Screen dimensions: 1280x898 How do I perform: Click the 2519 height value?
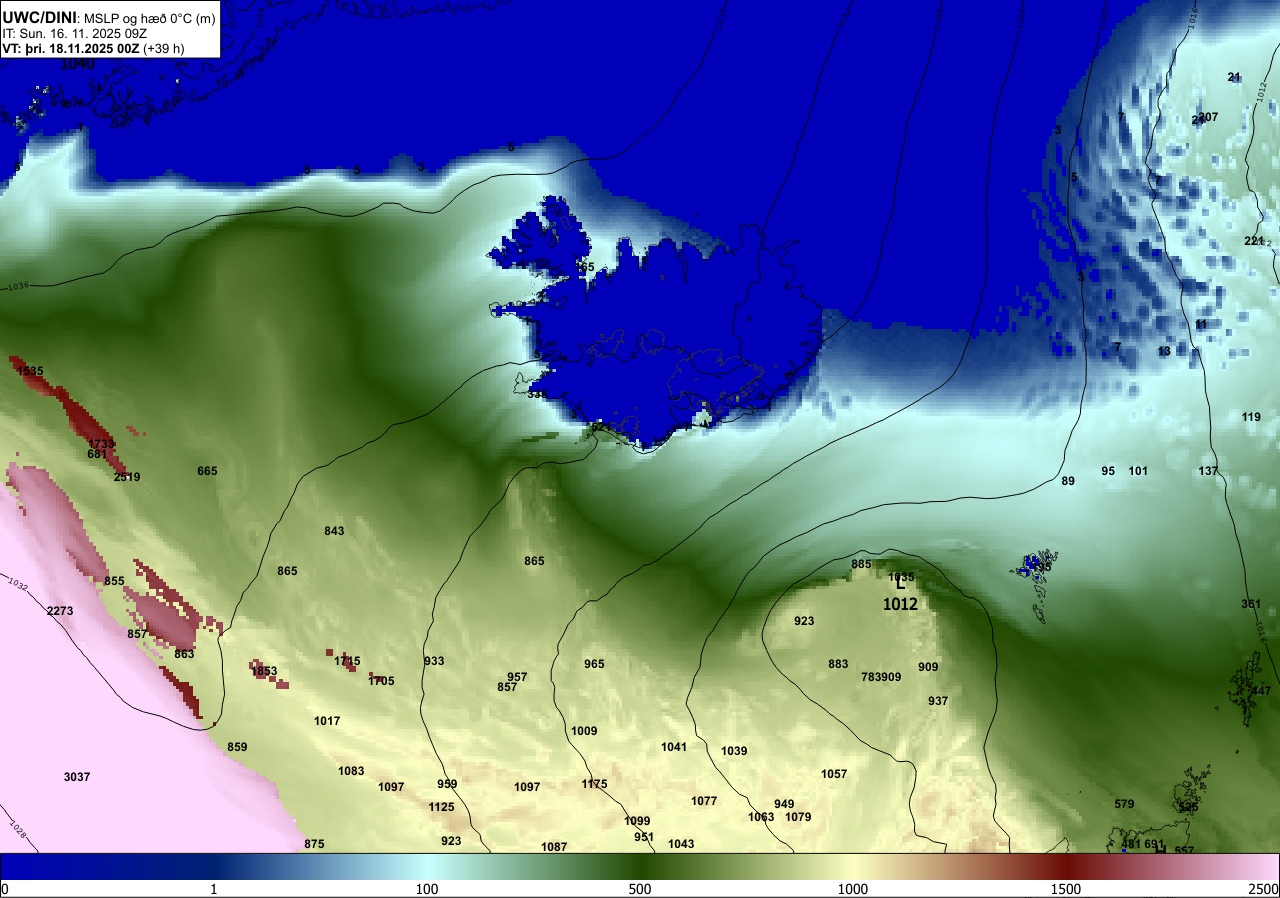(127, 477)
